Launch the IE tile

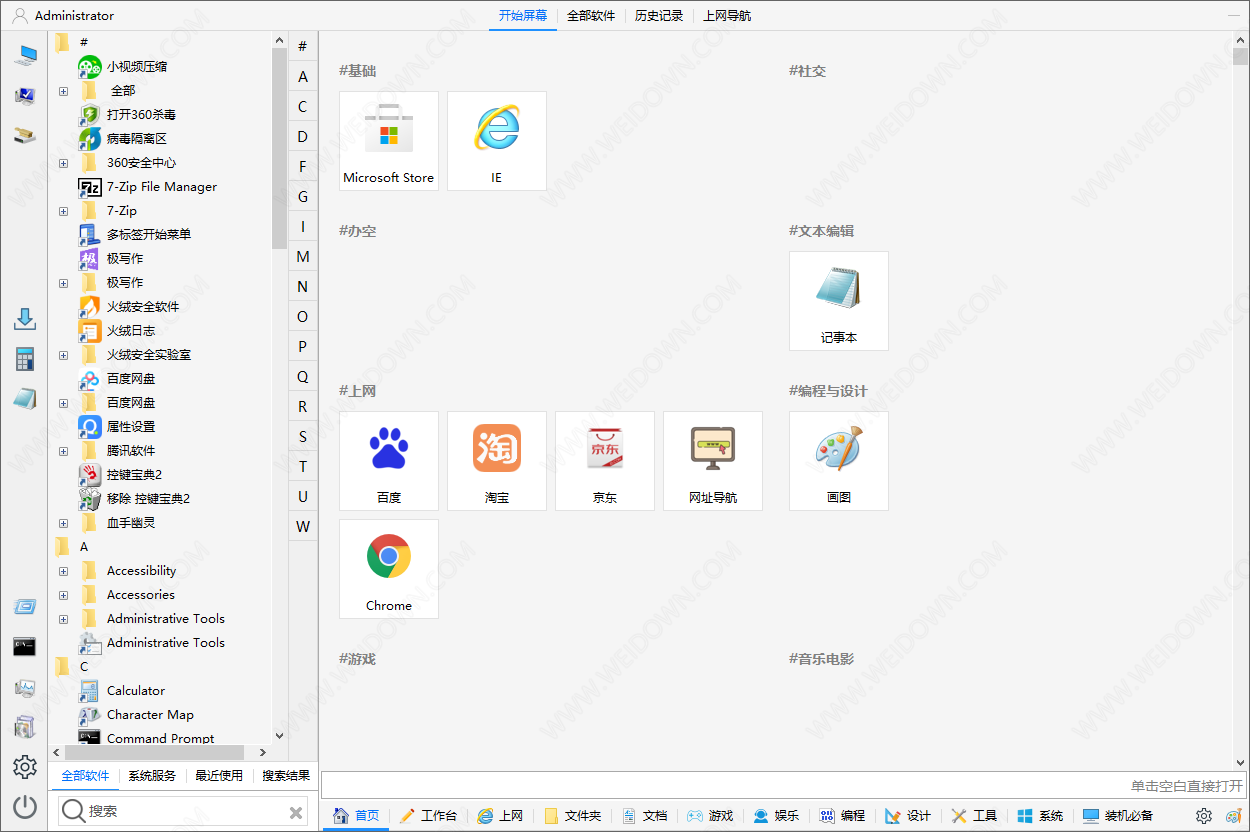(x=497, y=141)
